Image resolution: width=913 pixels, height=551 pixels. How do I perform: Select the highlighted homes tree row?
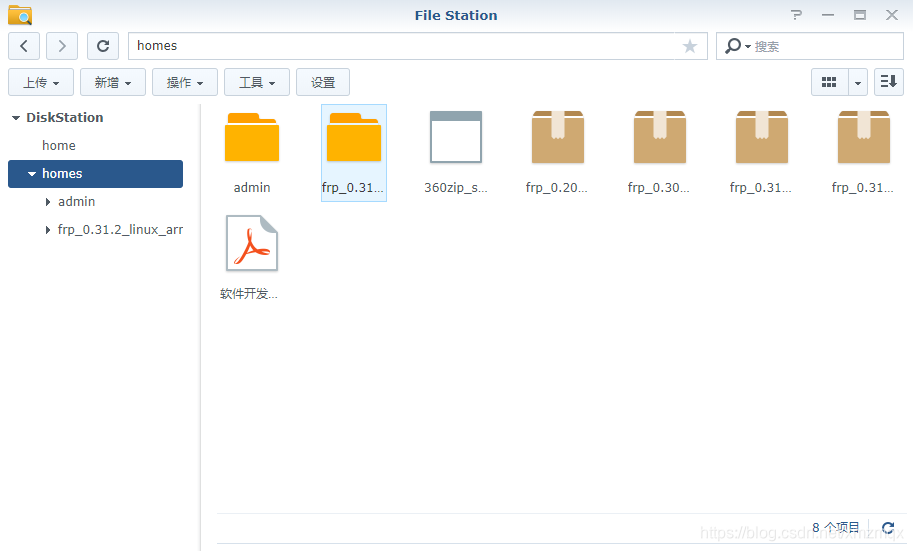tap(95, 174)
